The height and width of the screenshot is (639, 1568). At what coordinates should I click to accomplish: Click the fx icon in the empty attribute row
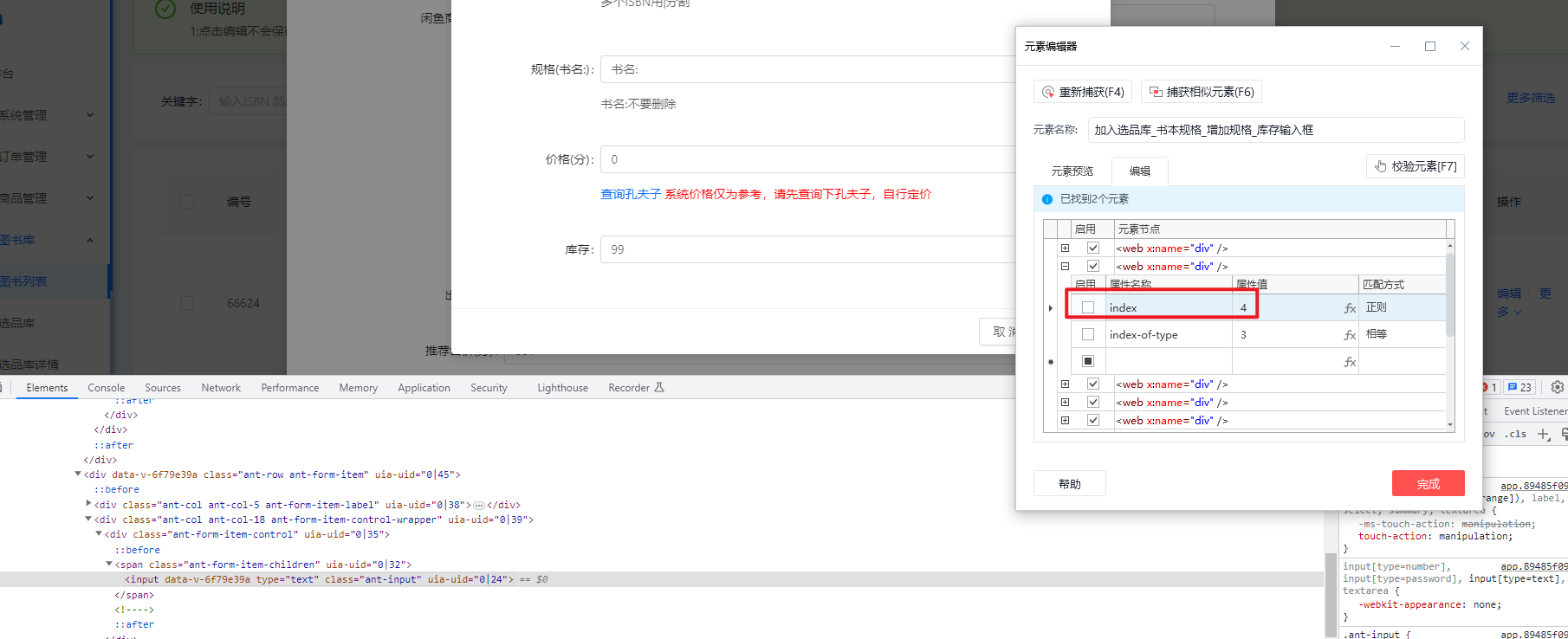click(x=1349, y=362)
